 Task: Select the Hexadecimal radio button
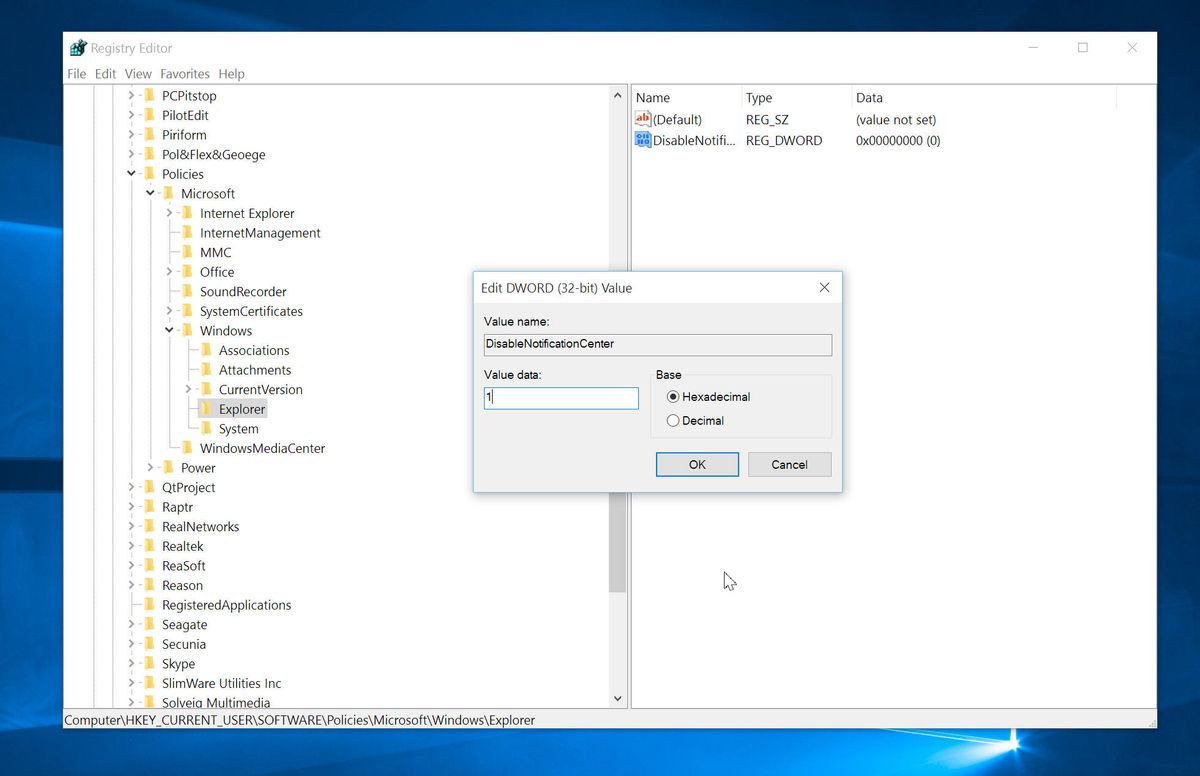point(673,396)
